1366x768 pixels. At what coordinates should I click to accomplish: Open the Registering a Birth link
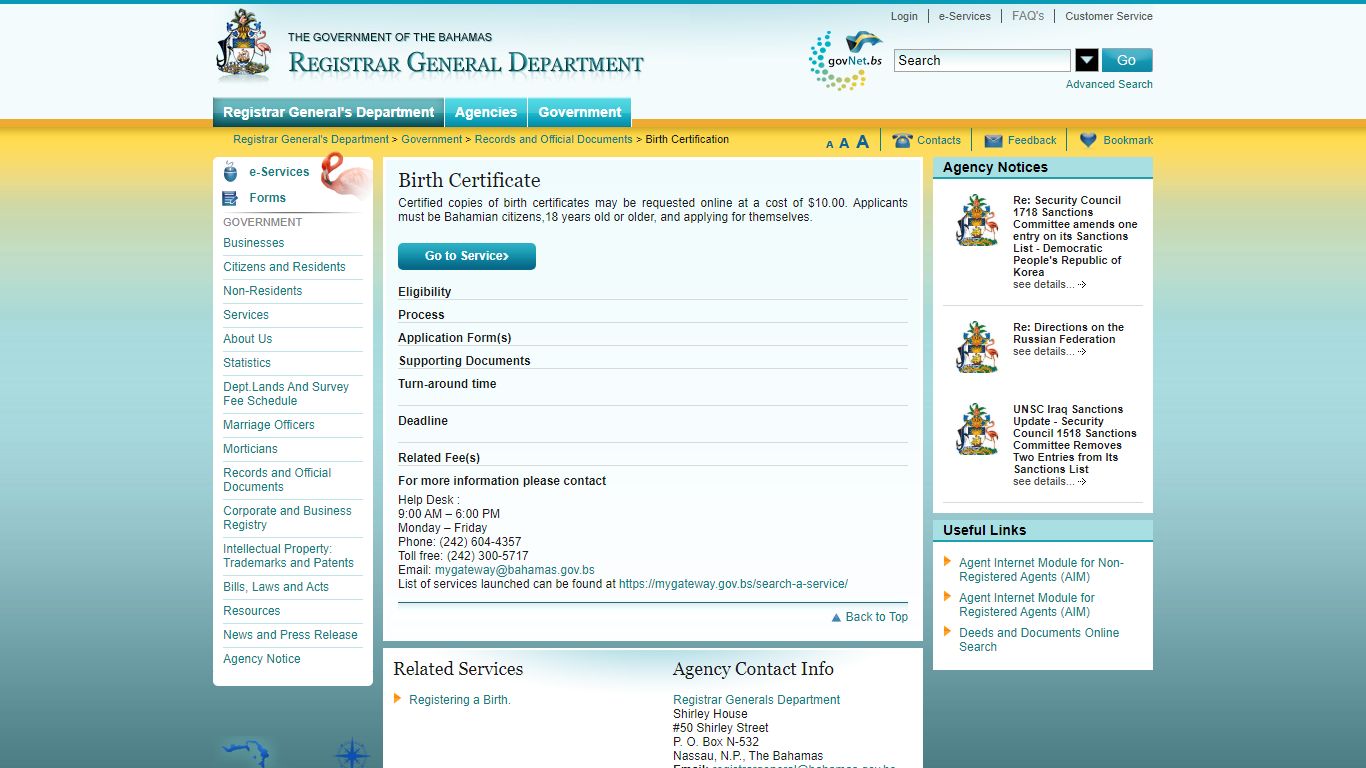[x=460, y=700]
